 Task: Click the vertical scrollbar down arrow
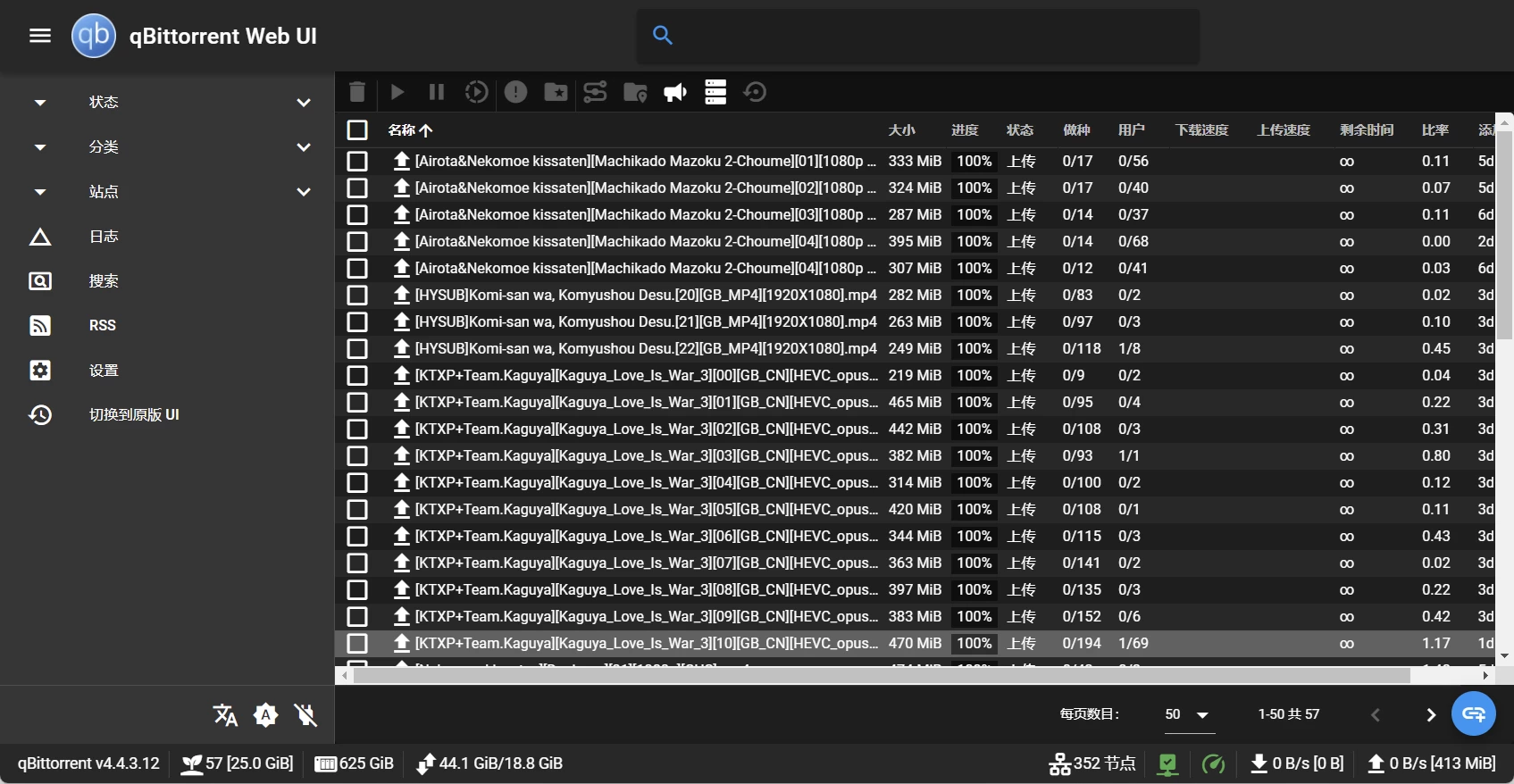(x=1505, y=656)
